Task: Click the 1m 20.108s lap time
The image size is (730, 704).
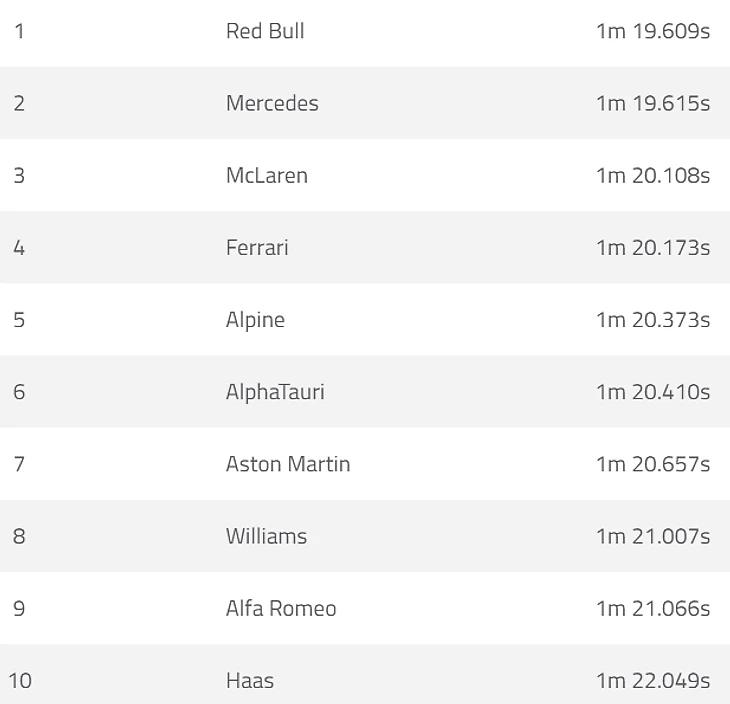Action: click(x=653, y=175)
